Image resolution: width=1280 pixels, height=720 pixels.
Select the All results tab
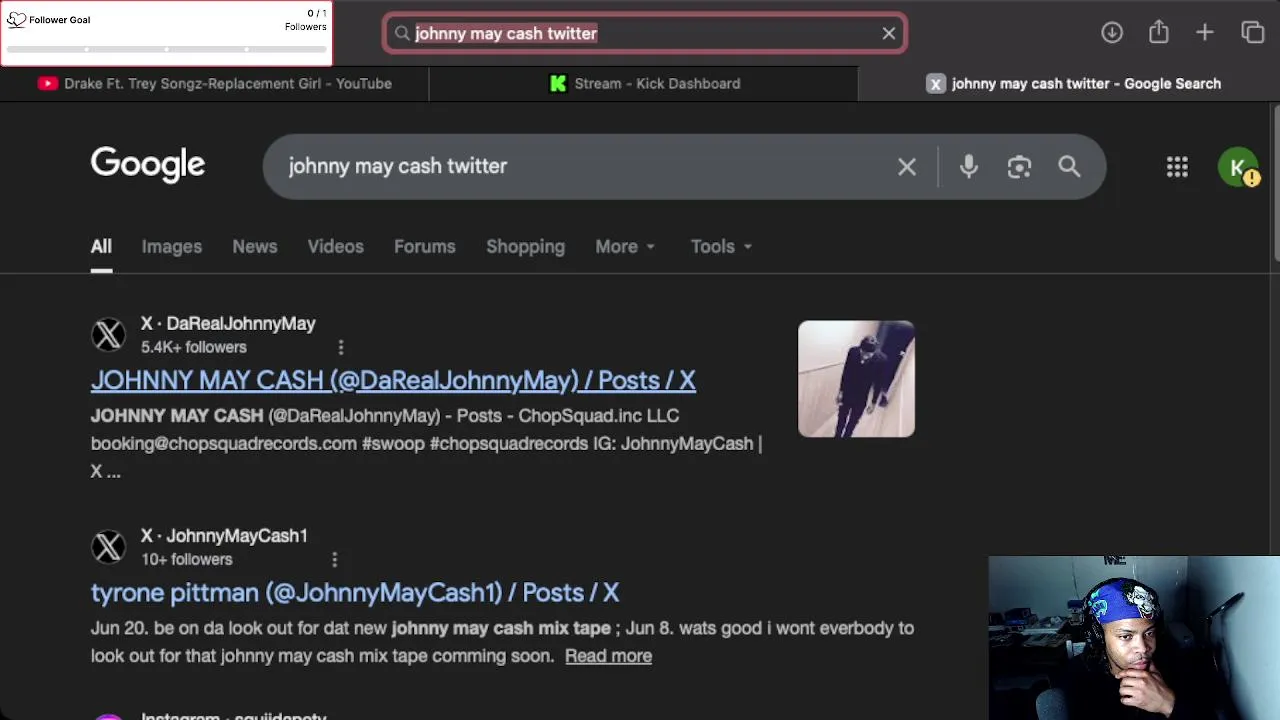click(x=101, y=247)
